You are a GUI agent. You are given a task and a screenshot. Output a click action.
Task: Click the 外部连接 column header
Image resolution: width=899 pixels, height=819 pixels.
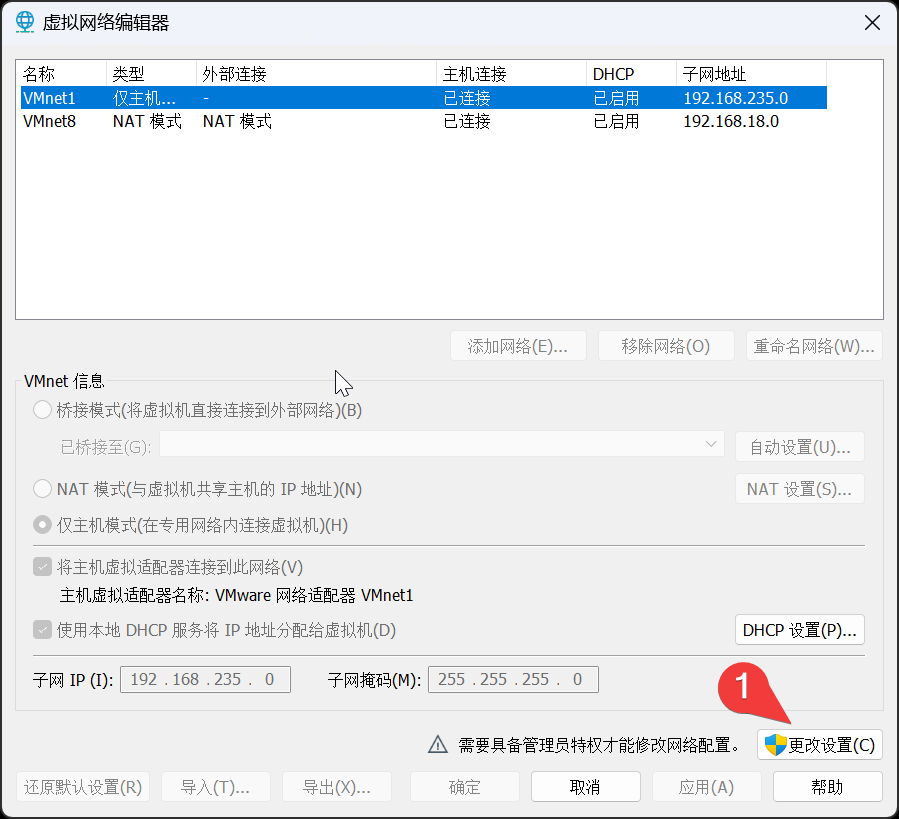(x=316, y=74)
